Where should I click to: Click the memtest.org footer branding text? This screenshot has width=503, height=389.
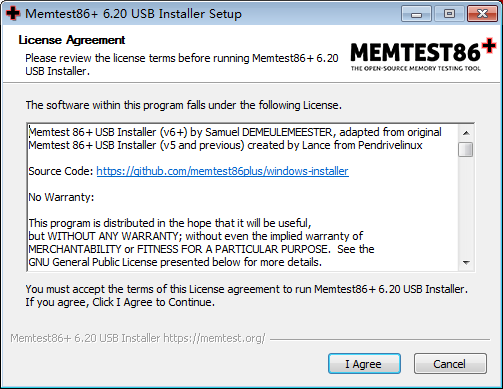tap(138, 338)
